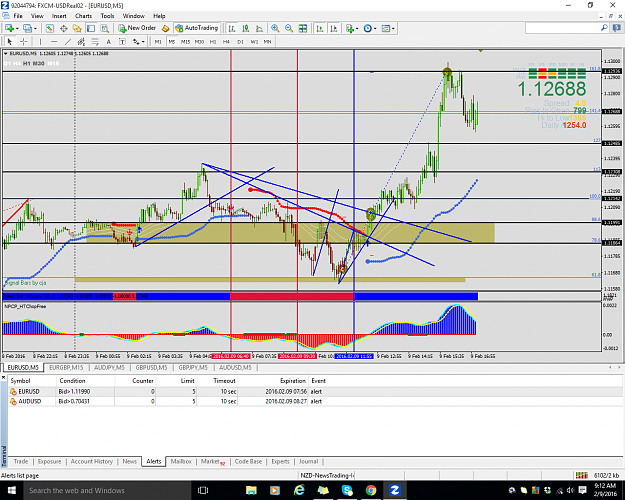Click the red 06:40 date marker on the time axis
625x500 pixels.
231,356
